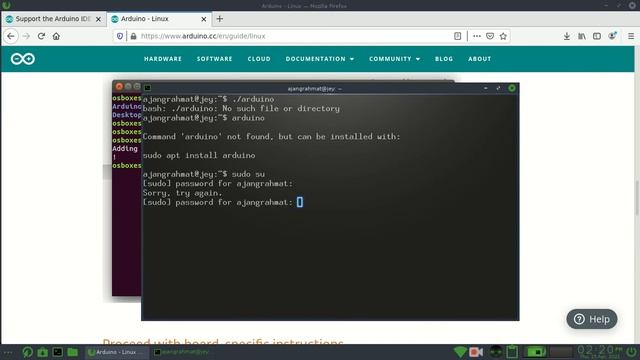This screenshot has height=360, width=640.
Task: Open the Wi-Fi network tray icon
Action: pyautogui.click(x=460, y=352)
